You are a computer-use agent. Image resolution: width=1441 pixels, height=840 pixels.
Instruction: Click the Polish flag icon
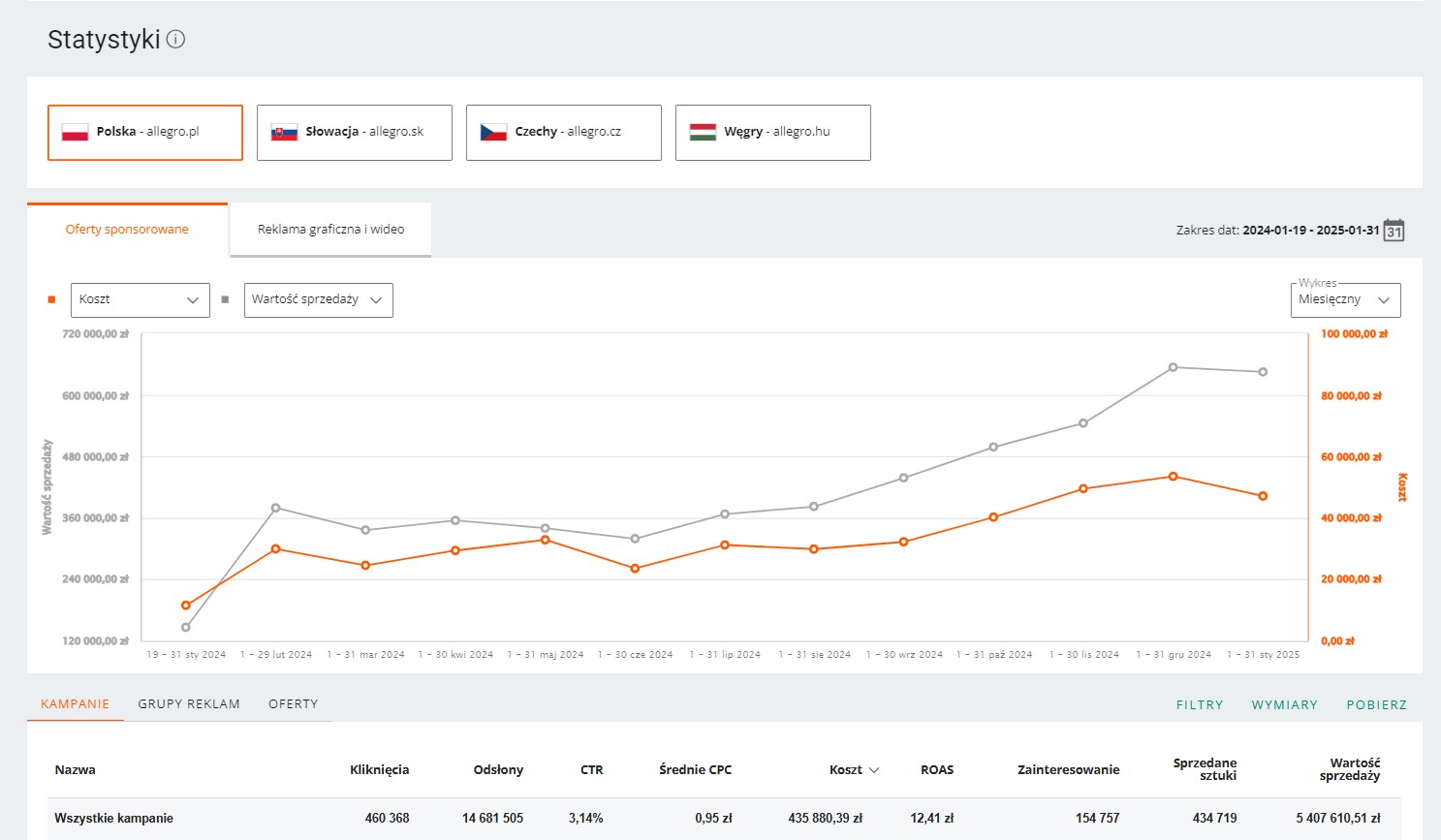[x=75, y=132]
